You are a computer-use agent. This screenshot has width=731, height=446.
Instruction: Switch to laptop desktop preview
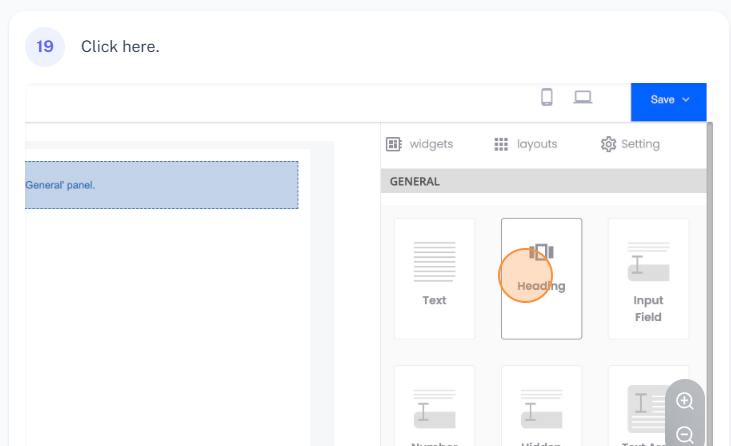tap(583, 97)
